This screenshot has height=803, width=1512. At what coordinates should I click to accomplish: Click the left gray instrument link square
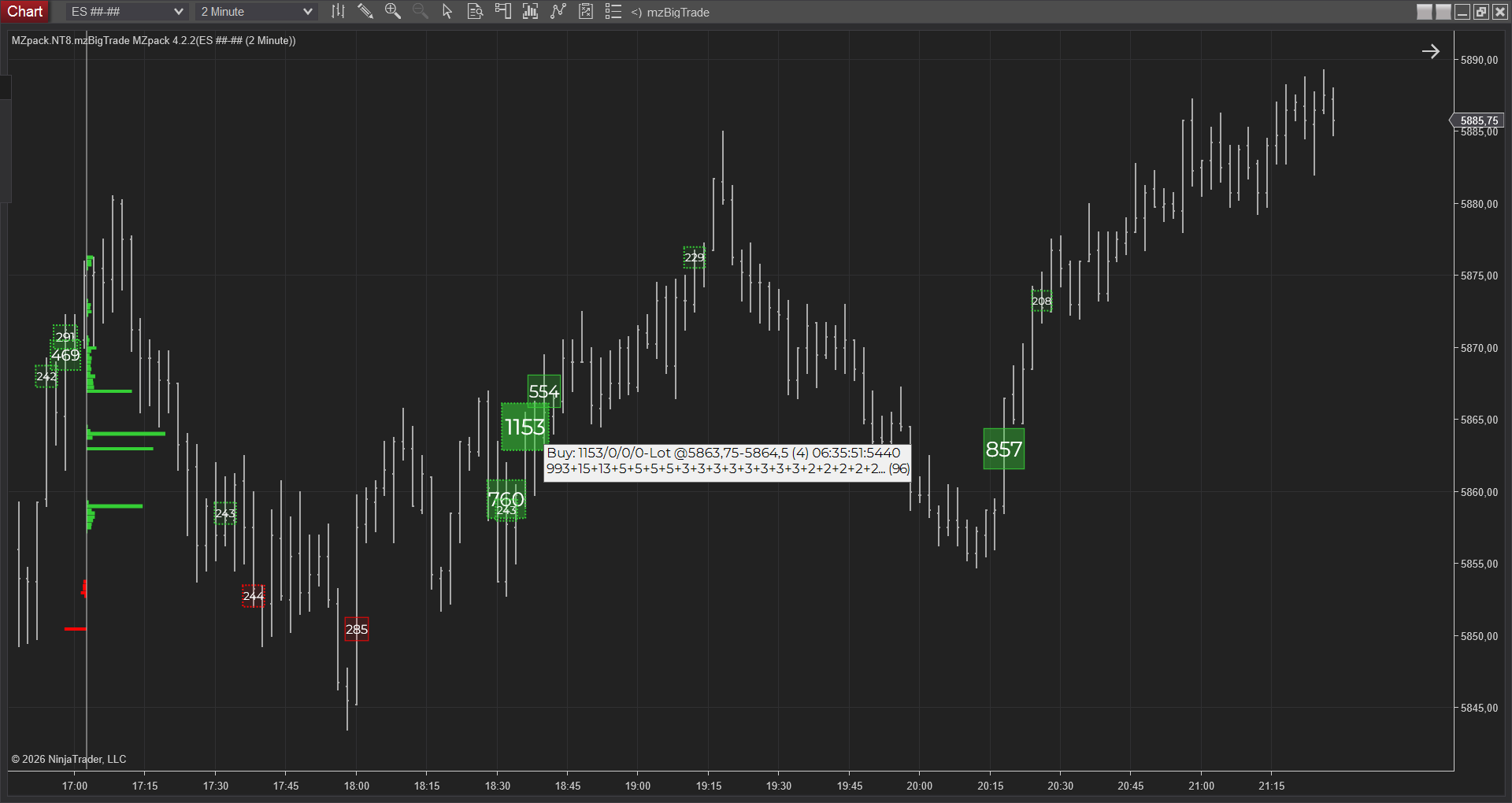[1425, 12]
